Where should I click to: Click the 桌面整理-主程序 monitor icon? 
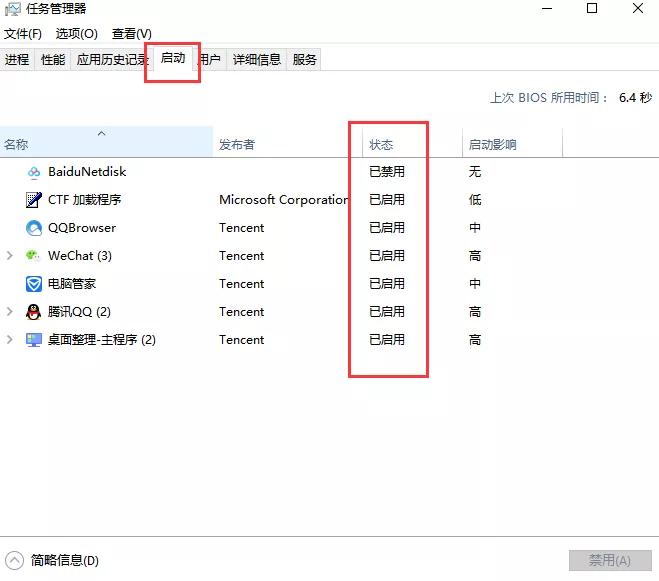point(34,340)
